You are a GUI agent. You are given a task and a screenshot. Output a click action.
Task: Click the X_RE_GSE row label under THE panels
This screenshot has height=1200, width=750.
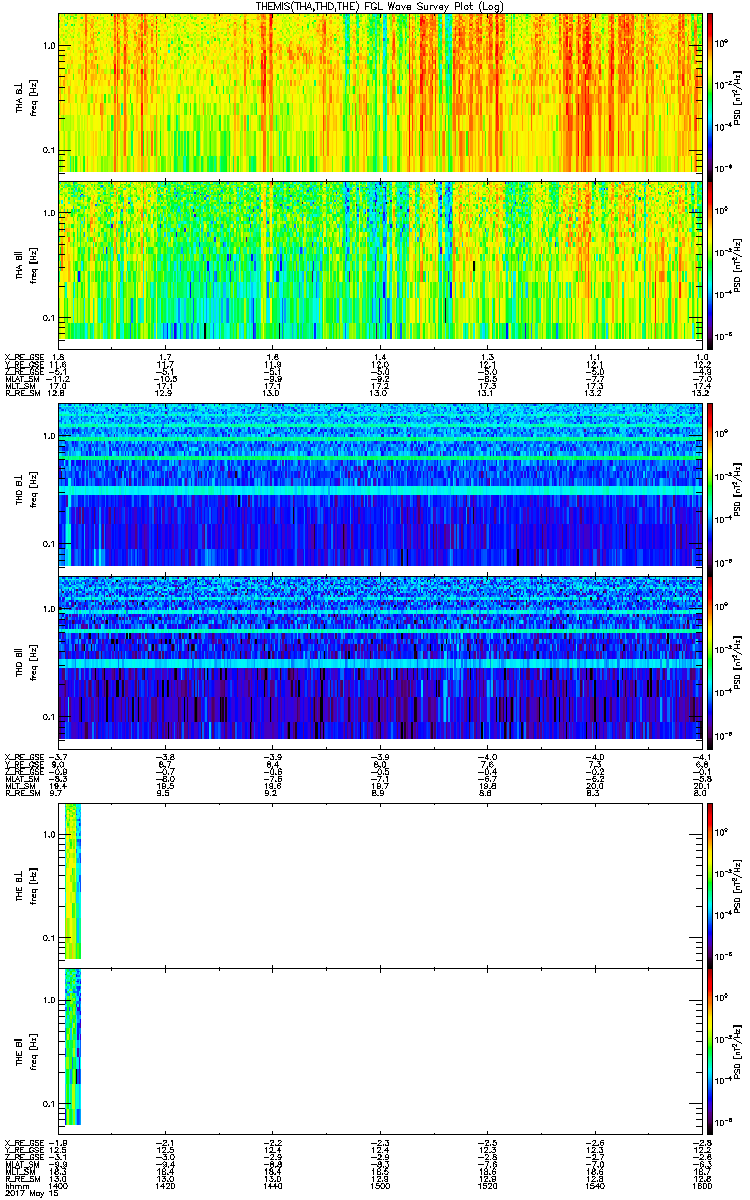(x=23, y=1142)
